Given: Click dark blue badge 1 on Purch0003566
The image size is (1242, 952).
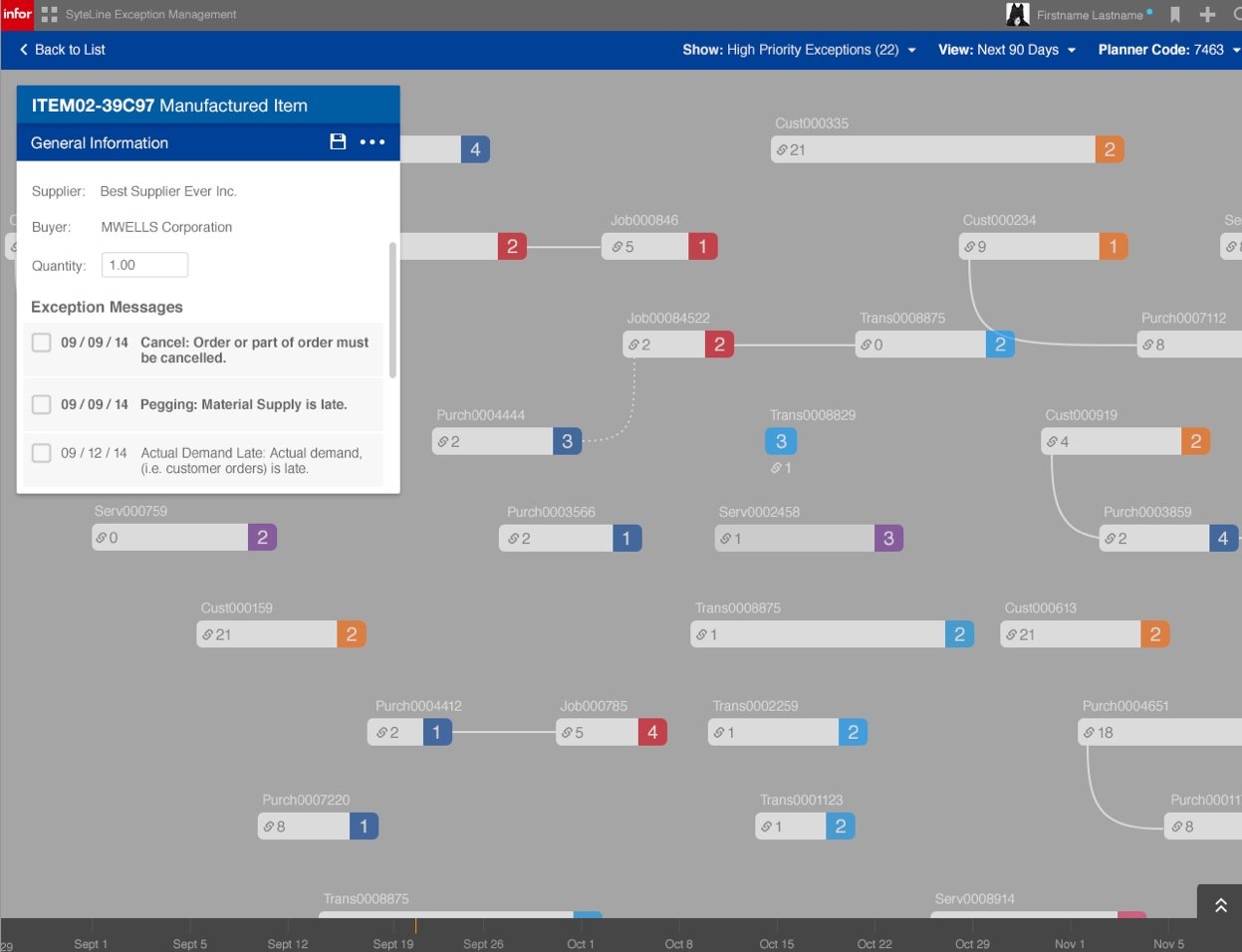Looking at the screenshot, I should [627, 538].
